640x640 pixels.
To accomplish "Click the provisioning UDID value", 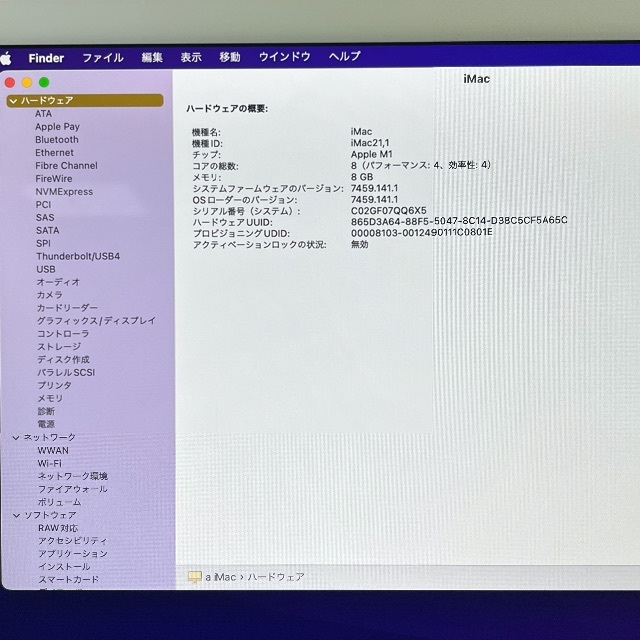I will coord(422,233).
